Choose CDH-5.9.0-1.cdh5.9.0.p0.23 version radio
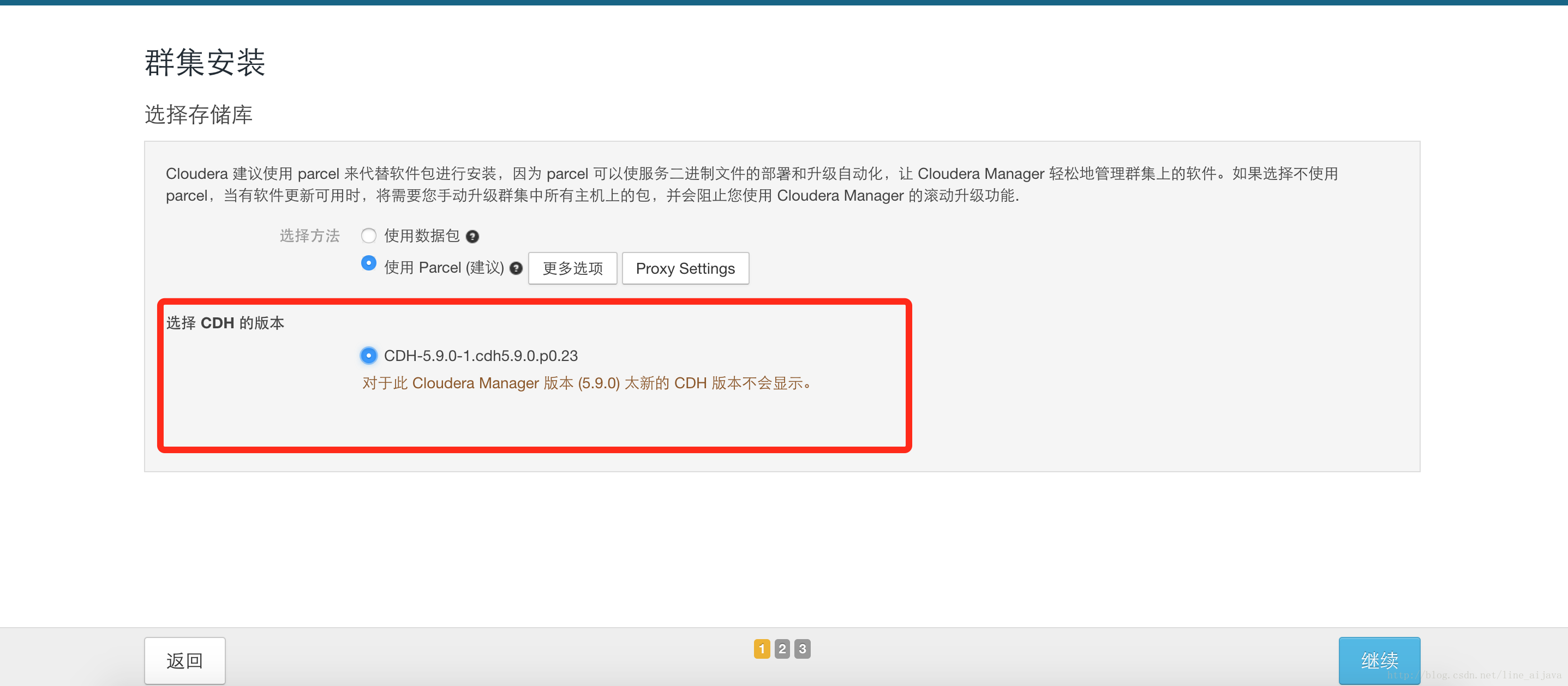Image resolution: width=1568 pixels, height=686 pixels. 368,355
